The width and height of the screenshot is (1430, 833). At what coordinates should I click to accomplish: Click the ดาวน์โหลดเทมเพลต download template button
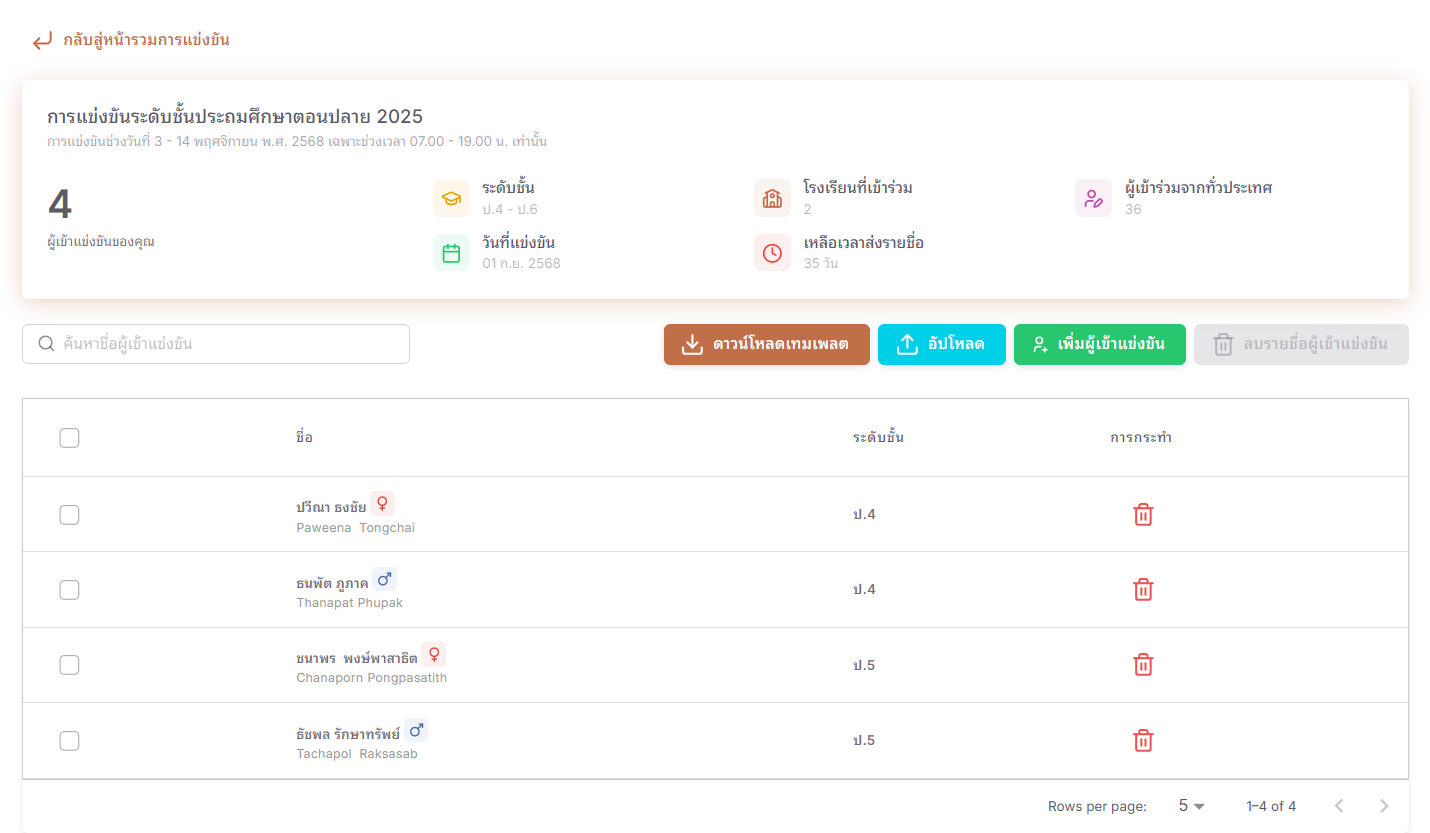(766, 345)
